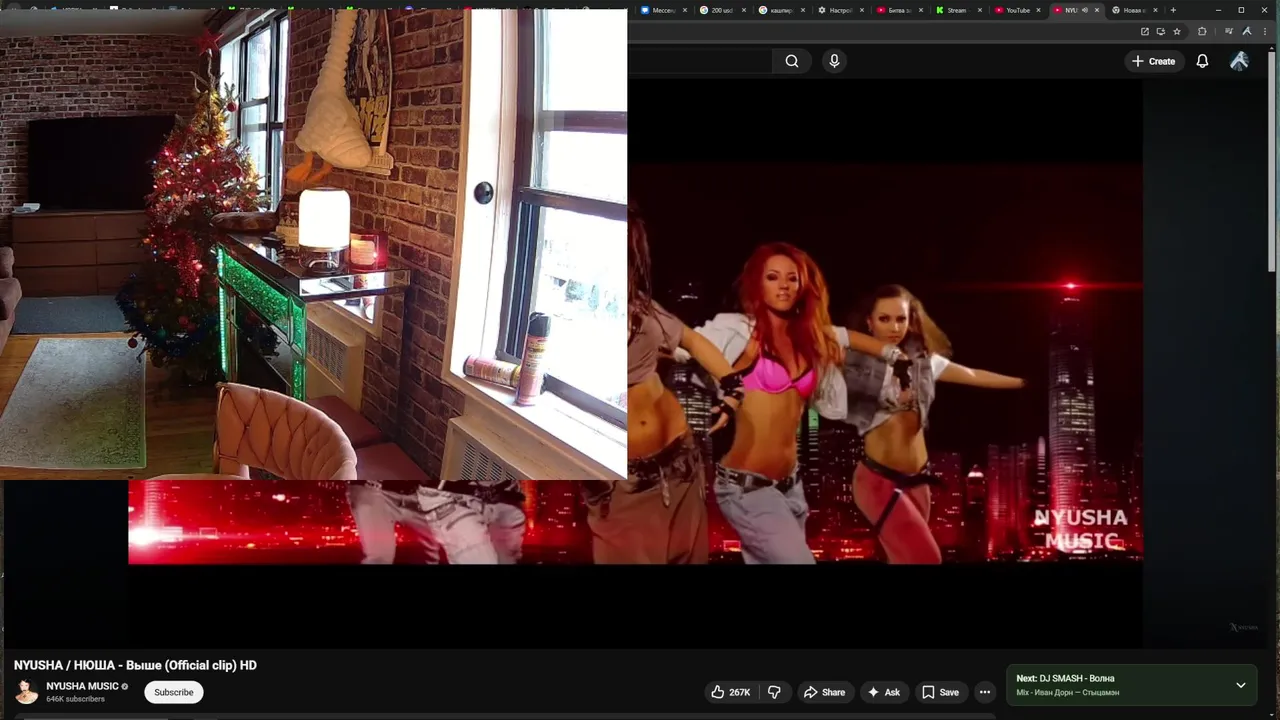Click the open-in-app icon in address bar

point(1145,31)
